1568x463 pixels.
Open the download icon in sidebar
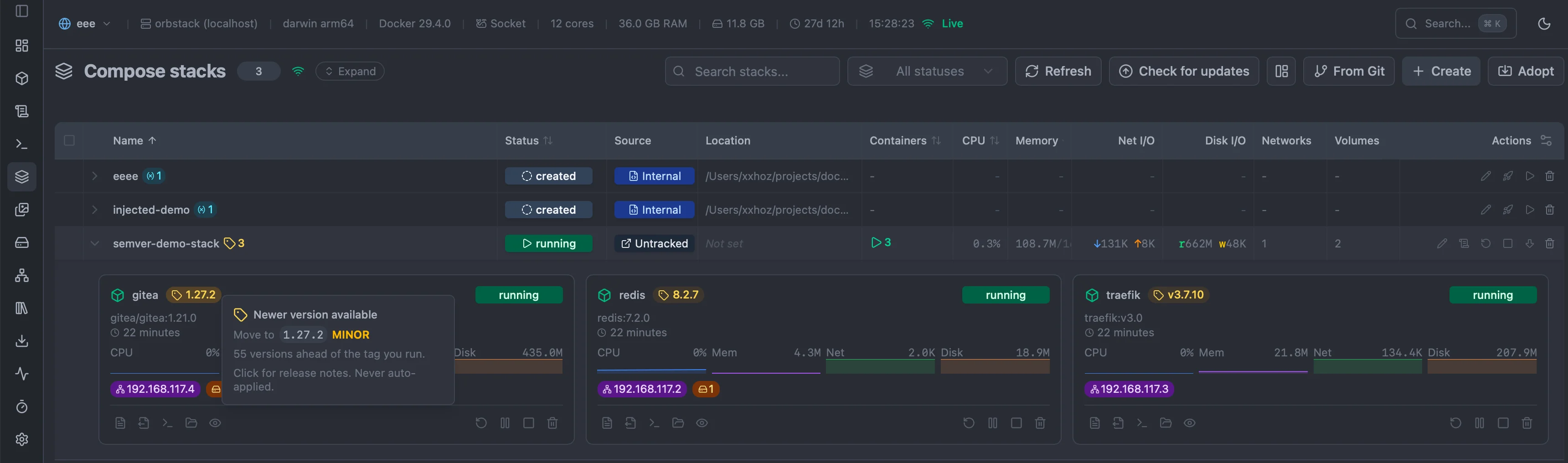[22, 341]
